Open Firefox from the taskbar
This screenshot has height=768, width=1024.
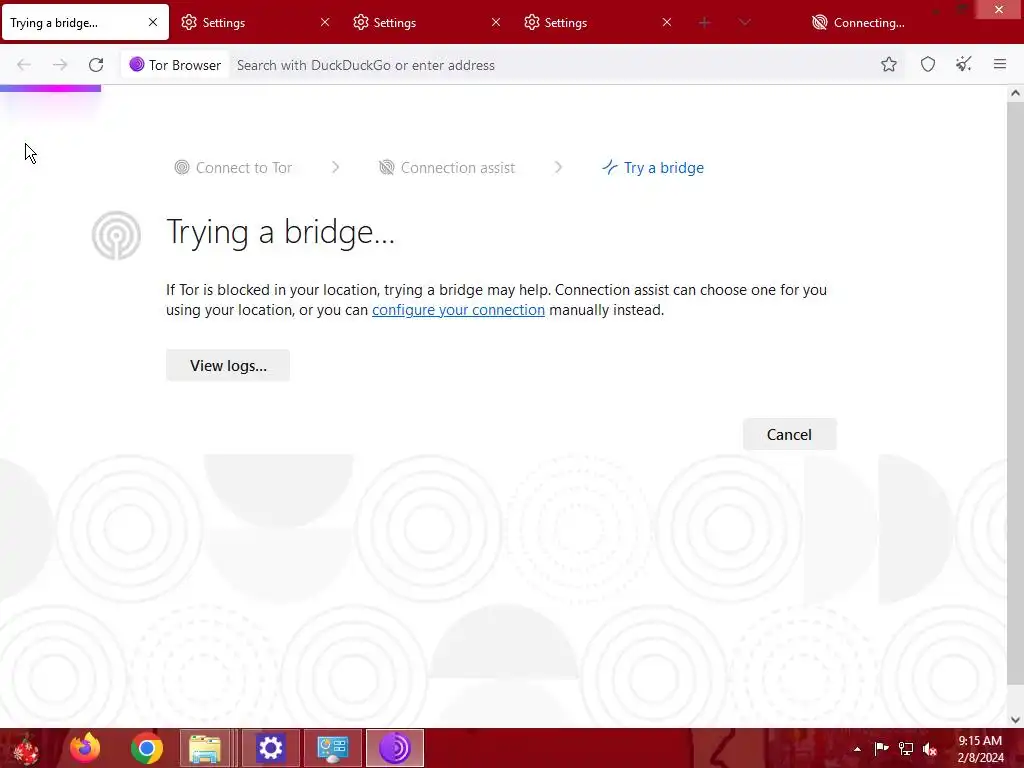(x=86, y=748)
